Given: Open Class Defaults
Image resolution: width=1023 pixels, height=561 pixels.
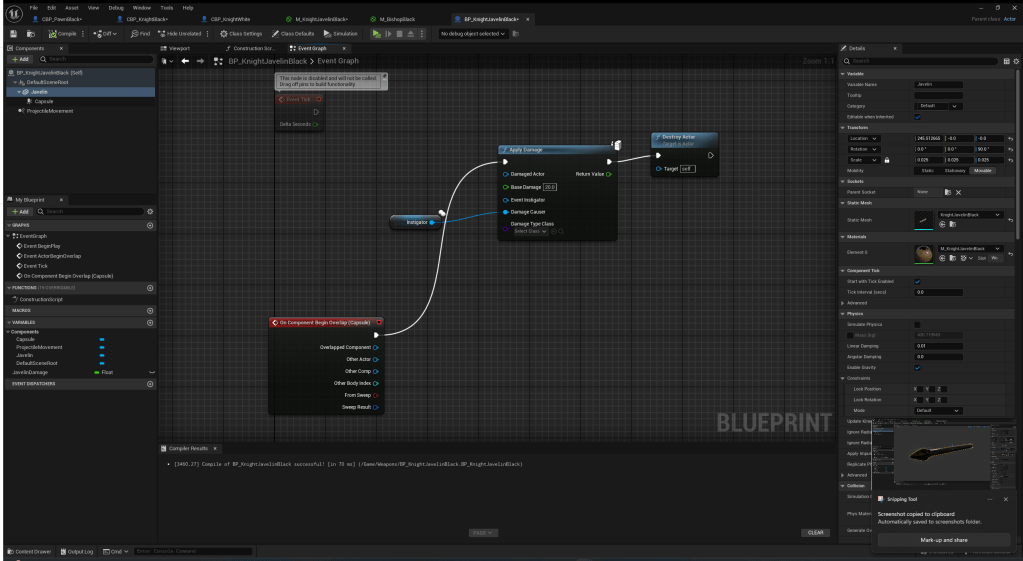Looking at the screenshot, I should click(293, 34).
